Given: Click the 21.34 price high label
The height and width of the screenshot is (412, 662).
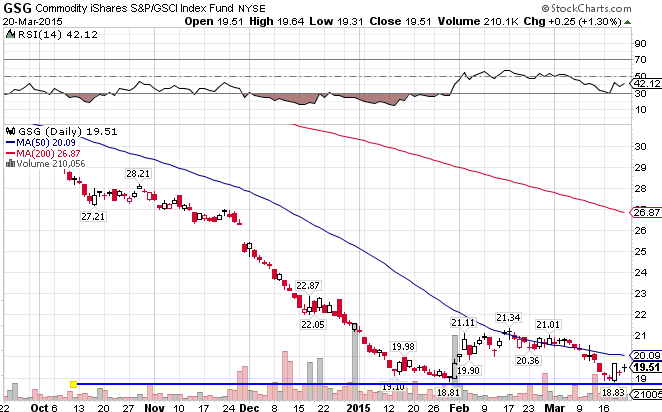Looking at the screenshot, I should click(x=508, y=317).
